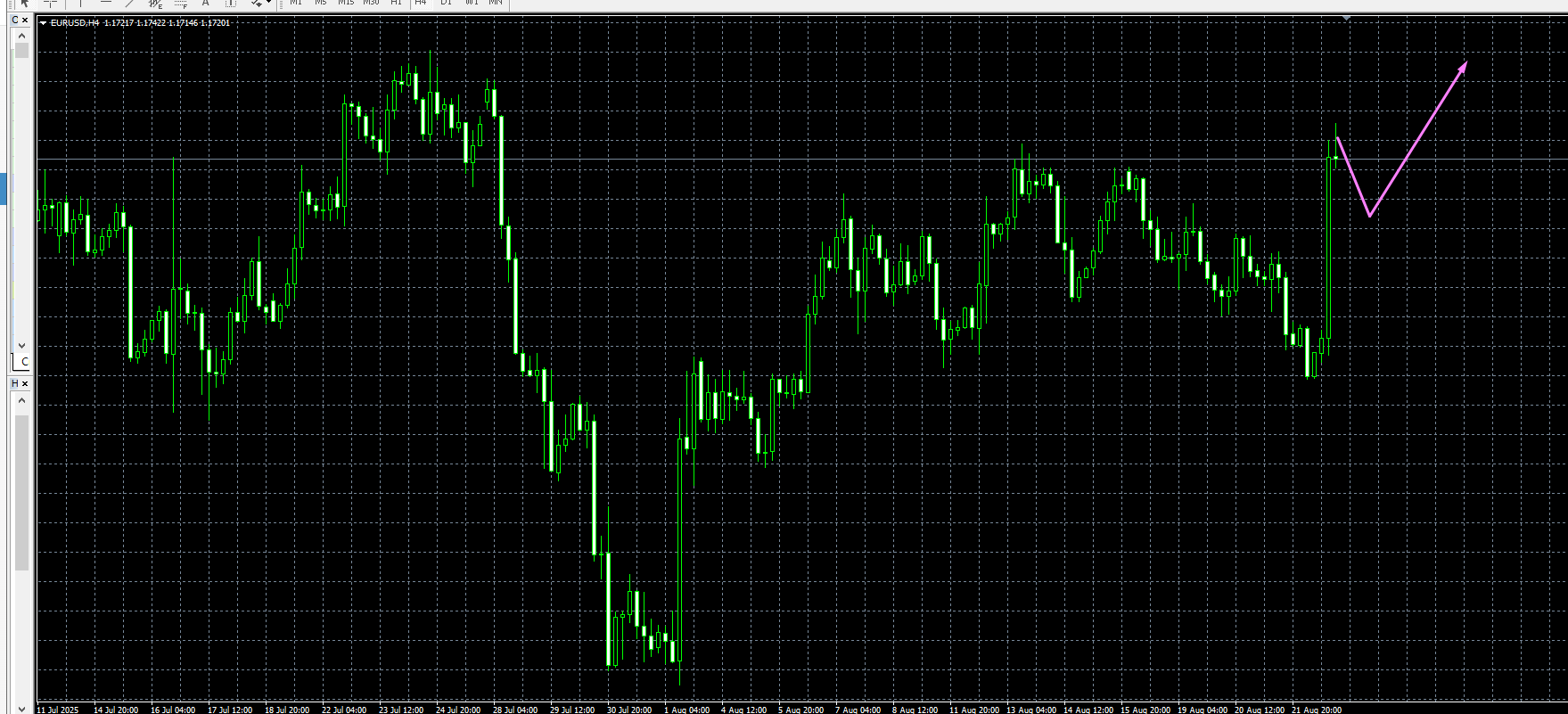1568x714 pixels.
Task: Select the Cursor pointer tool
Action: [x=24, y=3]
